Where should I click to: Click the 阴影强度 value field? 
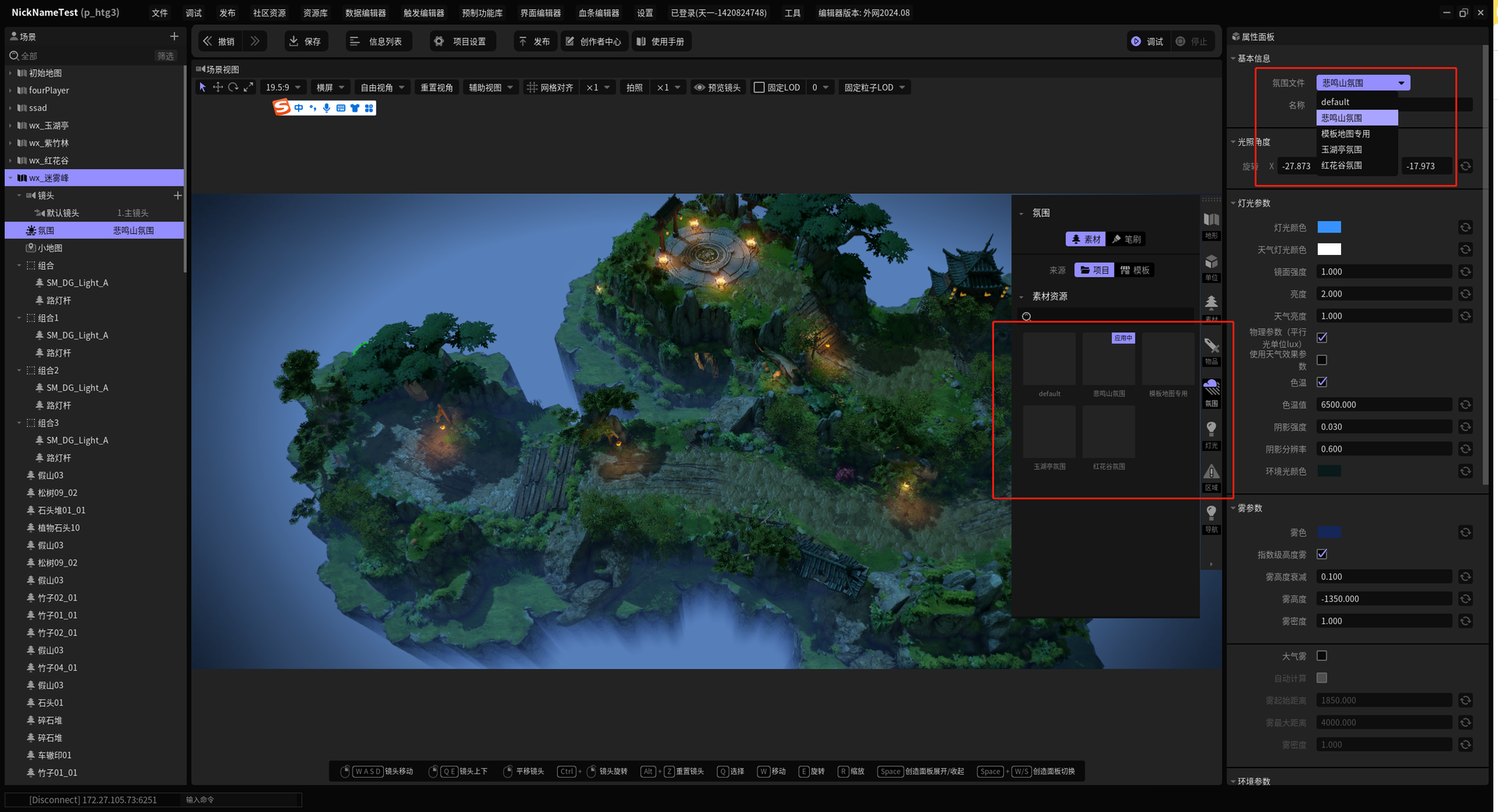click(x=1383, y=427)
